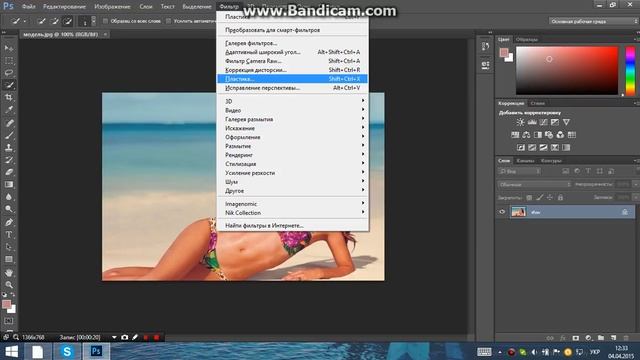Toggle lock position in Layers panel
Image resolution: width=640 pixels, height=360 pixels.
pyautogui.click(x=550, y=198)
